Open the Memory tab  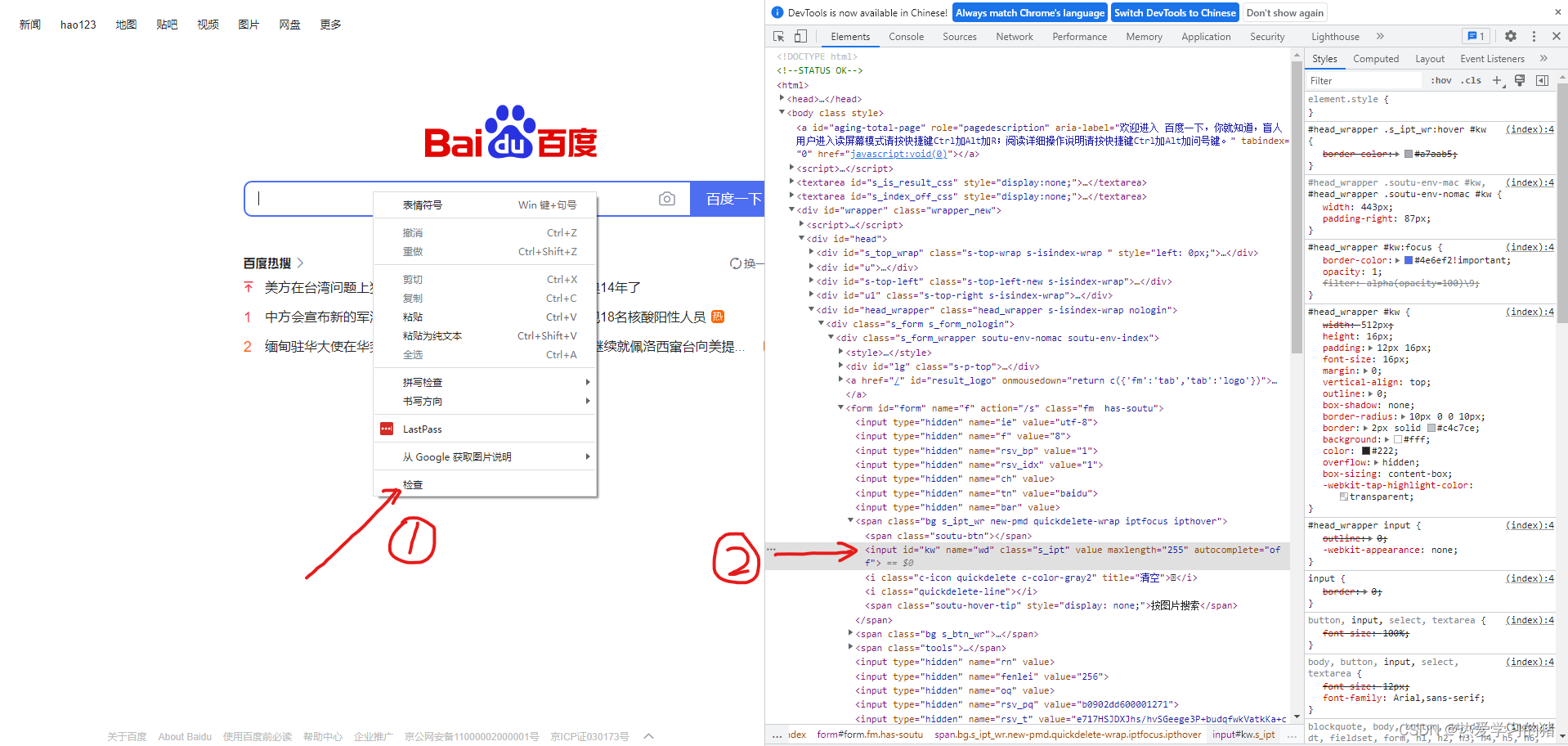click(x=1144, y=37)
